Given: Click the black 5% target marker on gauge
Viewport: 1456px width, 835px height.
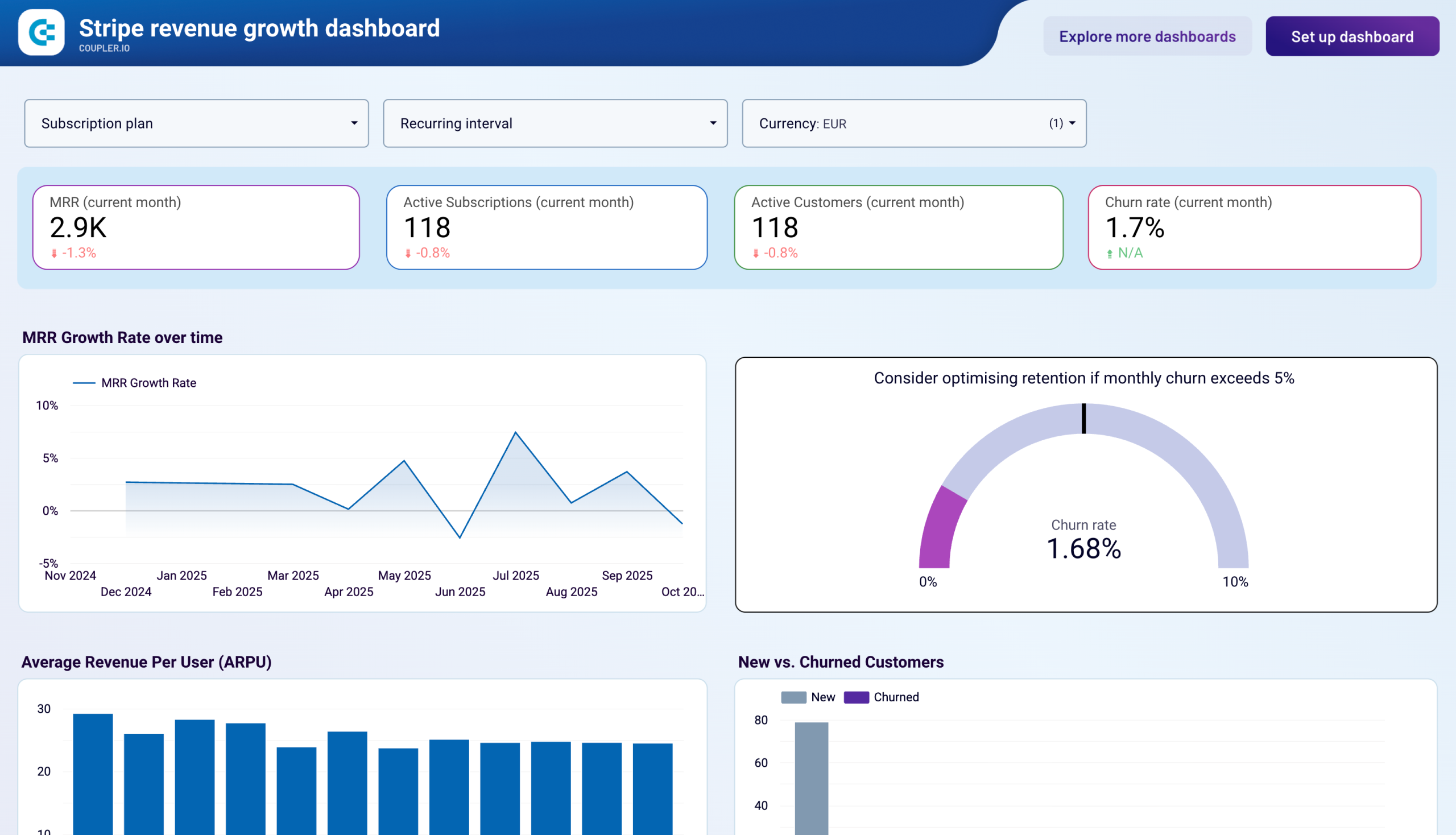Looking at the screenshot, I should (1083, 418).
